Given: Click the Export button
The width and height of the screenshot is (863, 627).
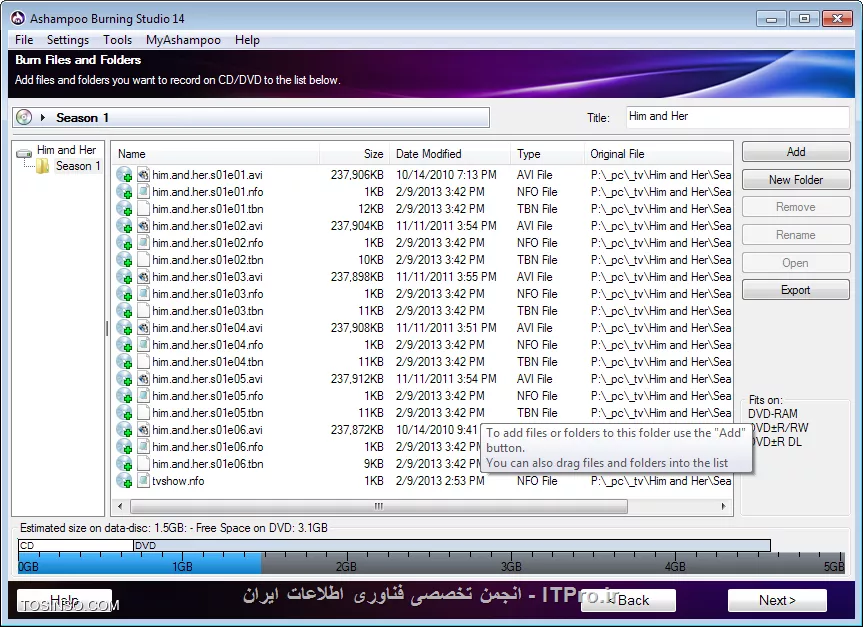Looking at the screenshot, I should click(x=796, y=290).
